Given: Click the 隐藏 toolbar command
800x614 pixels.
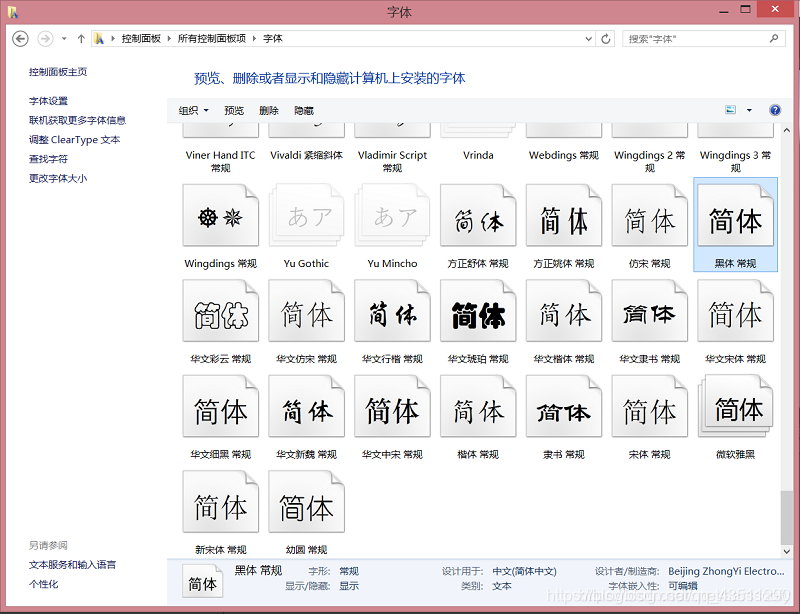Looking at the screenshot, I should (304, 110).
